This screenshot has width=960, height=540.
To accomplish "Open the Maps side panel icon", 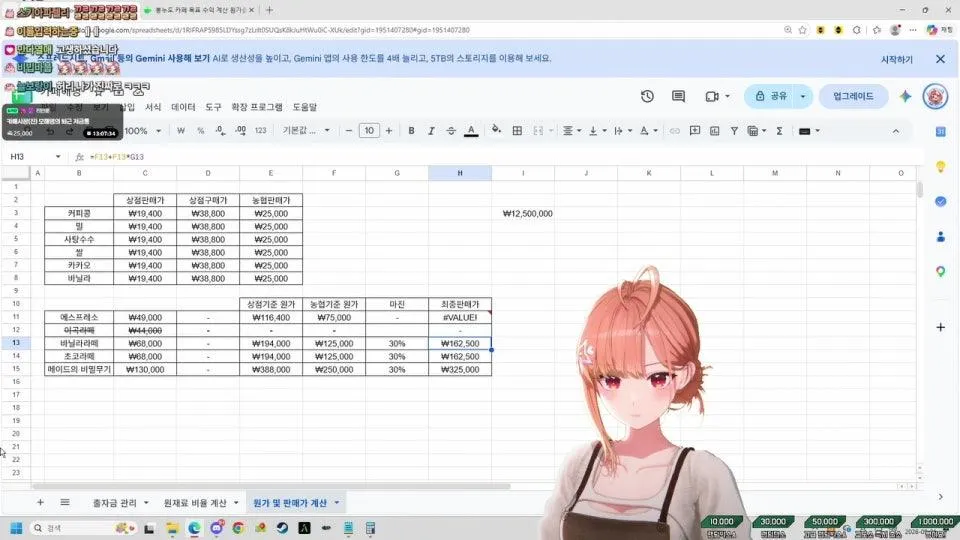I will point(940,271).
